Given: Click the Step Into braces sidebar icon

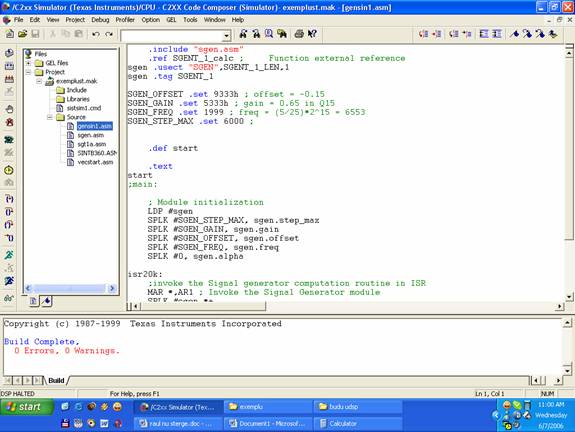Looking at the screenshot, I should point(9,199).
